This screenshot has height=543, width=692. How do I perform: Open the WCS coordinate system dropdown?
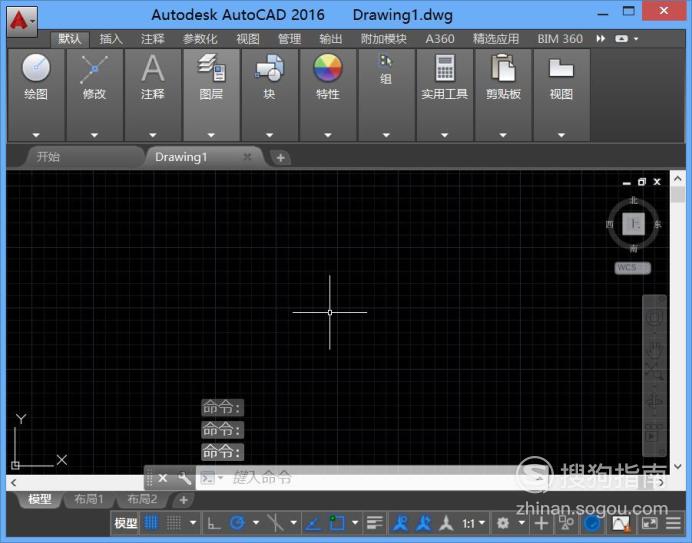click(x=632, y=268)
